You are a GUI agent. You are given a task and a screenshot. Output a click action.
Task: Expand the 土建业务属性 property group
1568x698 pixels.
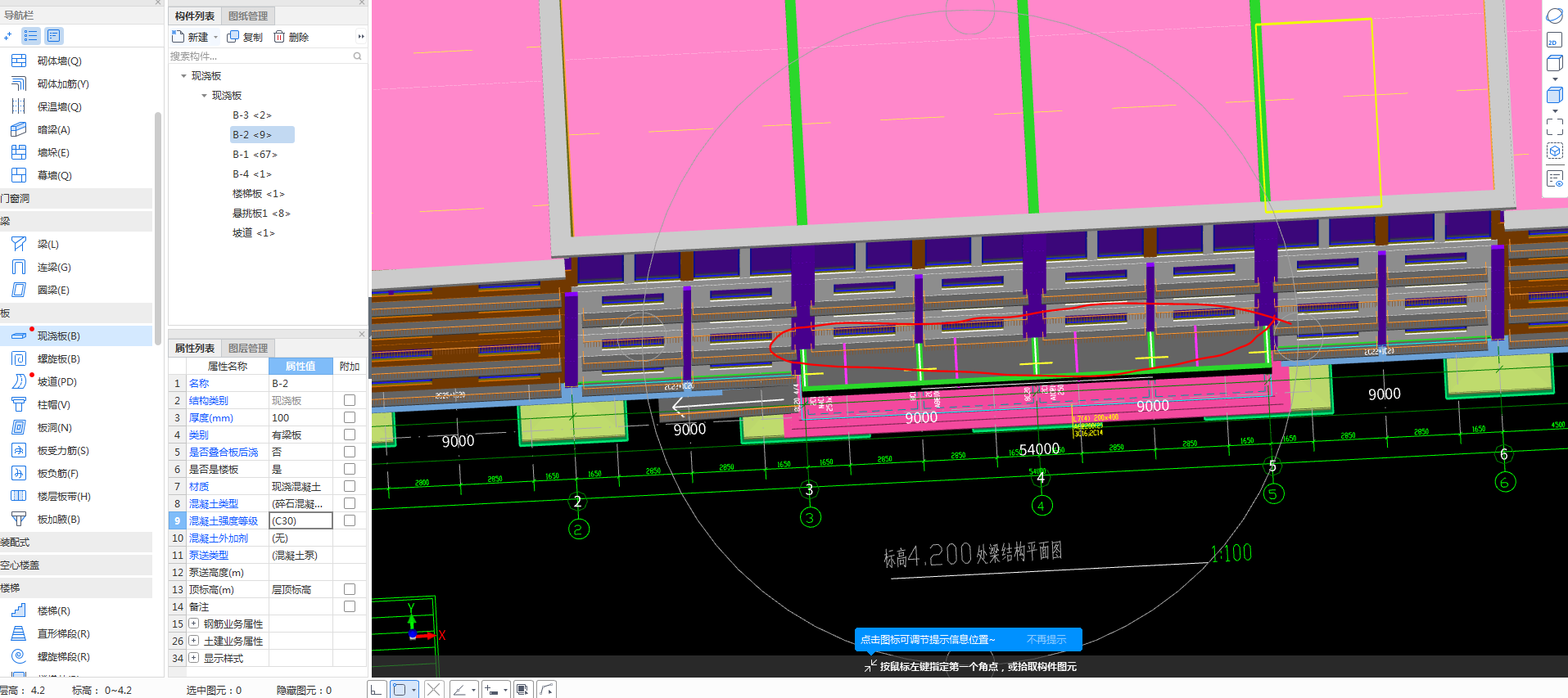(x=194, y=641)
